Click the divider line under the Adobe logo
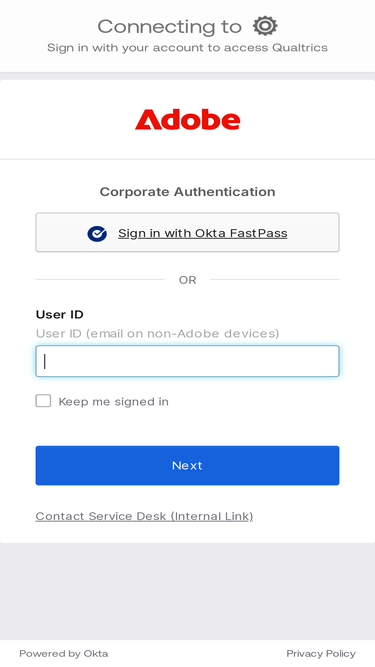The width and height of the screenshot is (375, 667). 188,160
